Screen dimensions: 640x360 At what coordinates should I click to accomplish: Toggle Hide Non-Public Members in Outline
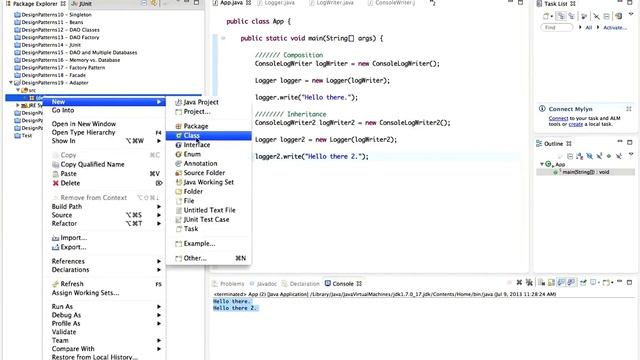(609, 156)
